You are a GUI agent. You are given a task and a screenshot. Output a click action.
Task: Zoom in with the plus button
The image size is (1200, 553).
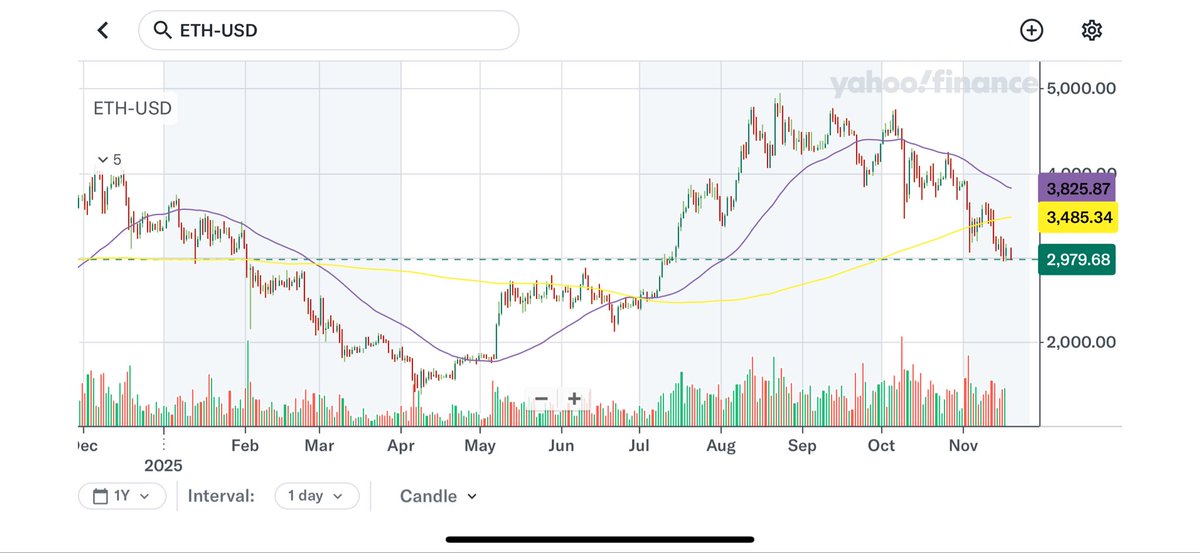(x=574, y=399)
